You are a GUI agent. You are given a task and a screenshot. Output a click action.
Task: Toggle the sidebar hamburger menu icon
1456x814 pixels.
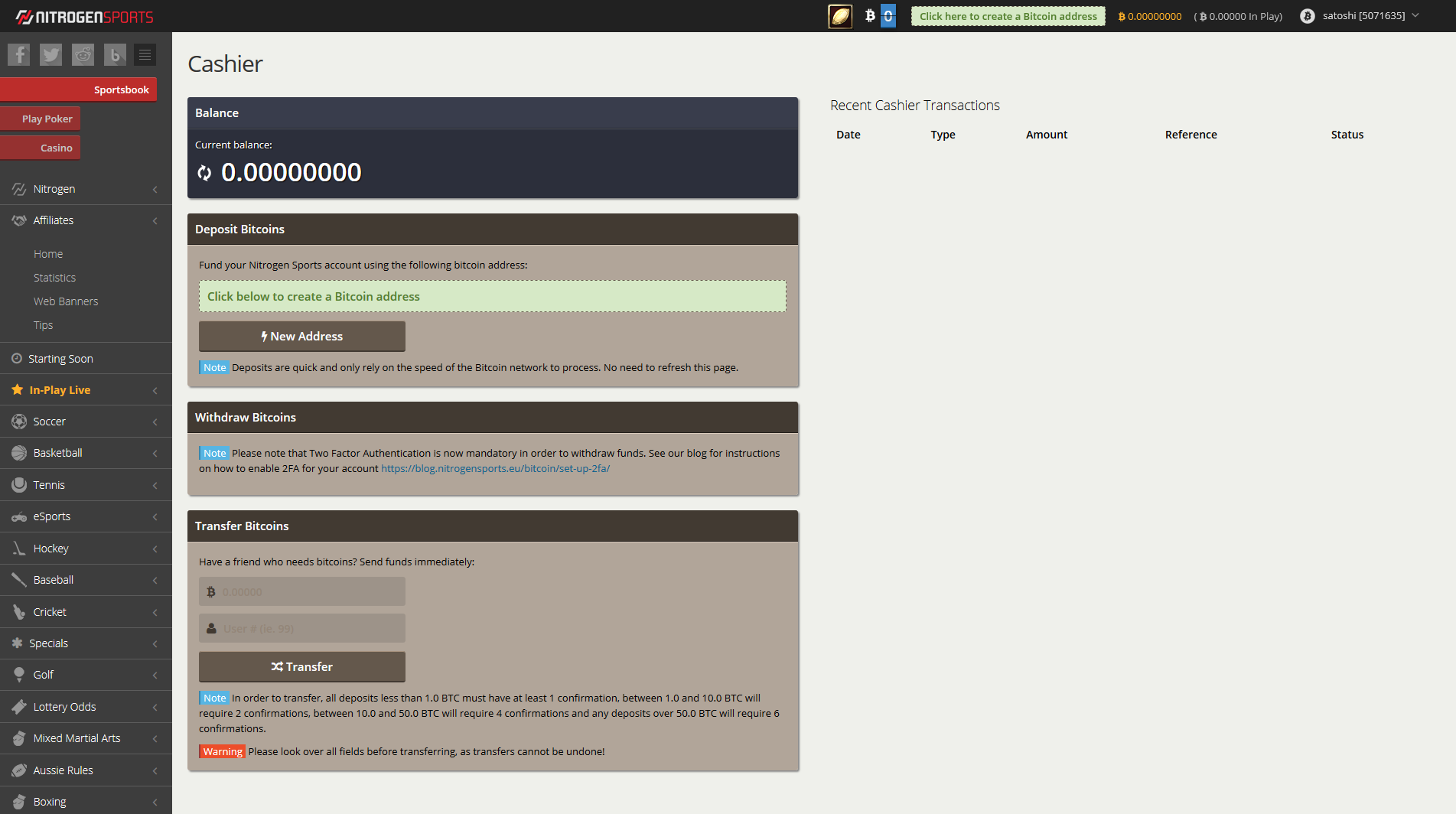point(145,54)
